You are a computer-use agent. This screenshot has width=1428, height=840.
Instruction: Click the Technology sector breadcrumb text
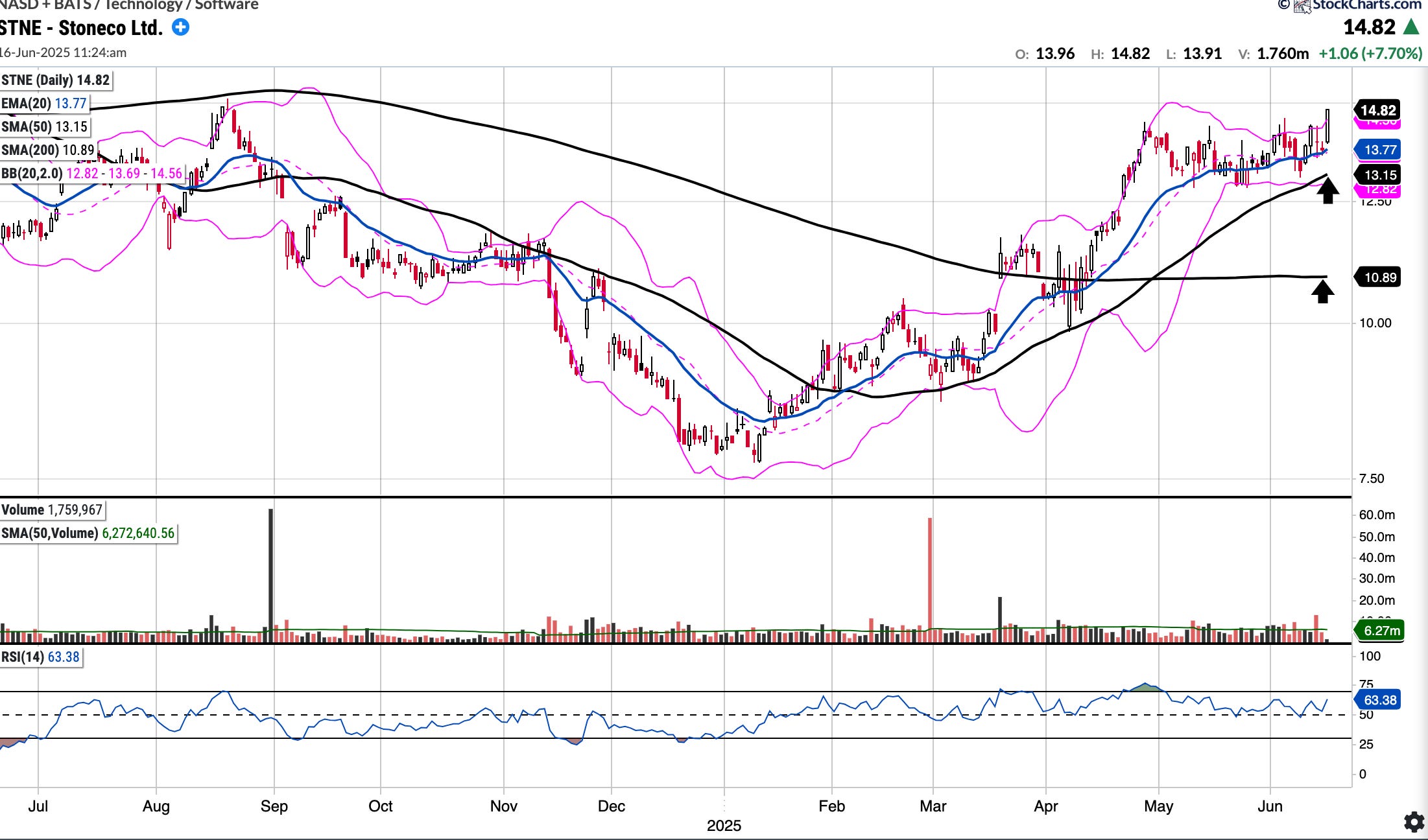143,5
